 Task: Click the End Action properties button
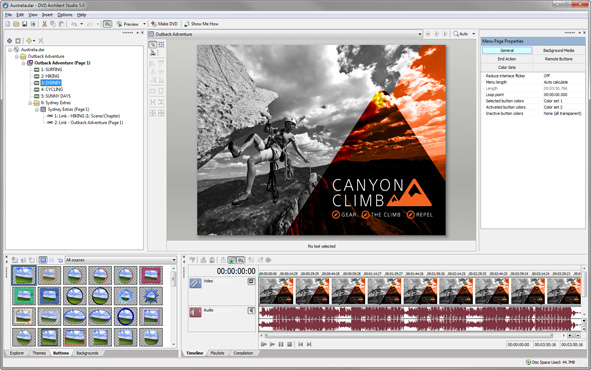507,59
